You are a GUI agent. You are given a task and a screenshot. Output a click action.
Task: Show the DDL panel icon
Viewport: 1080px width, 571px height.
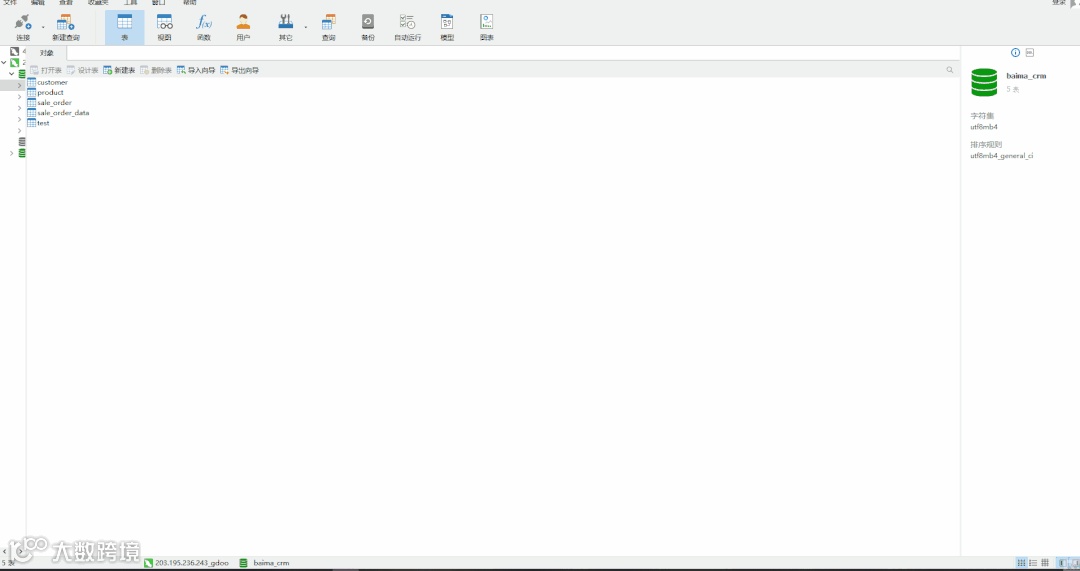(x=1030, y=52)
